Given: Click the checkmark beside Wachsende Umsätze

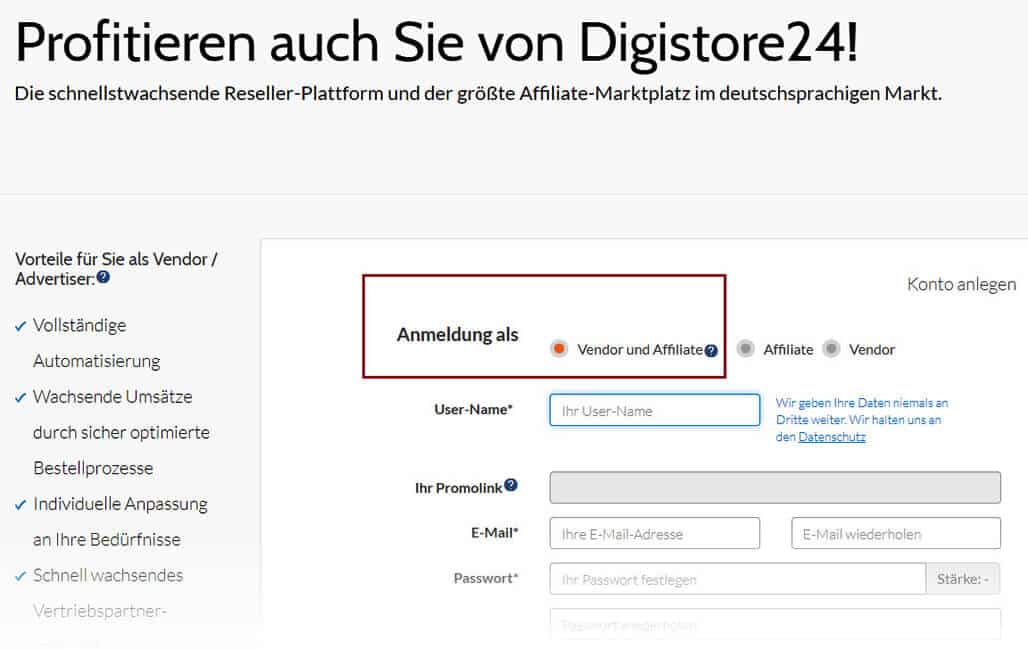Looking at the screenshot, I should tap(20, 397).
